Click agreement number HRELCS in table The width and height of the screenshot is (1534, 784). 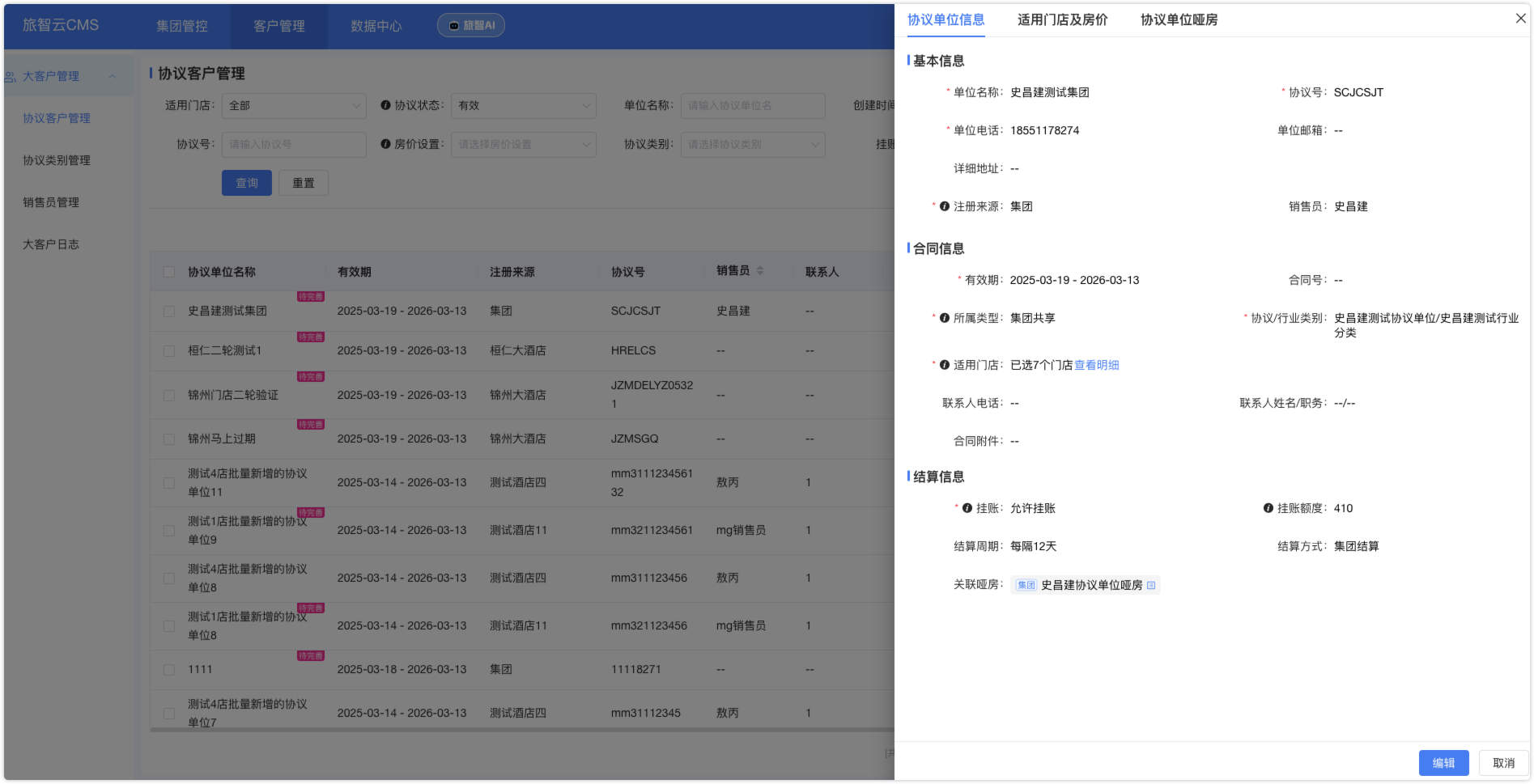click(633, 351)
